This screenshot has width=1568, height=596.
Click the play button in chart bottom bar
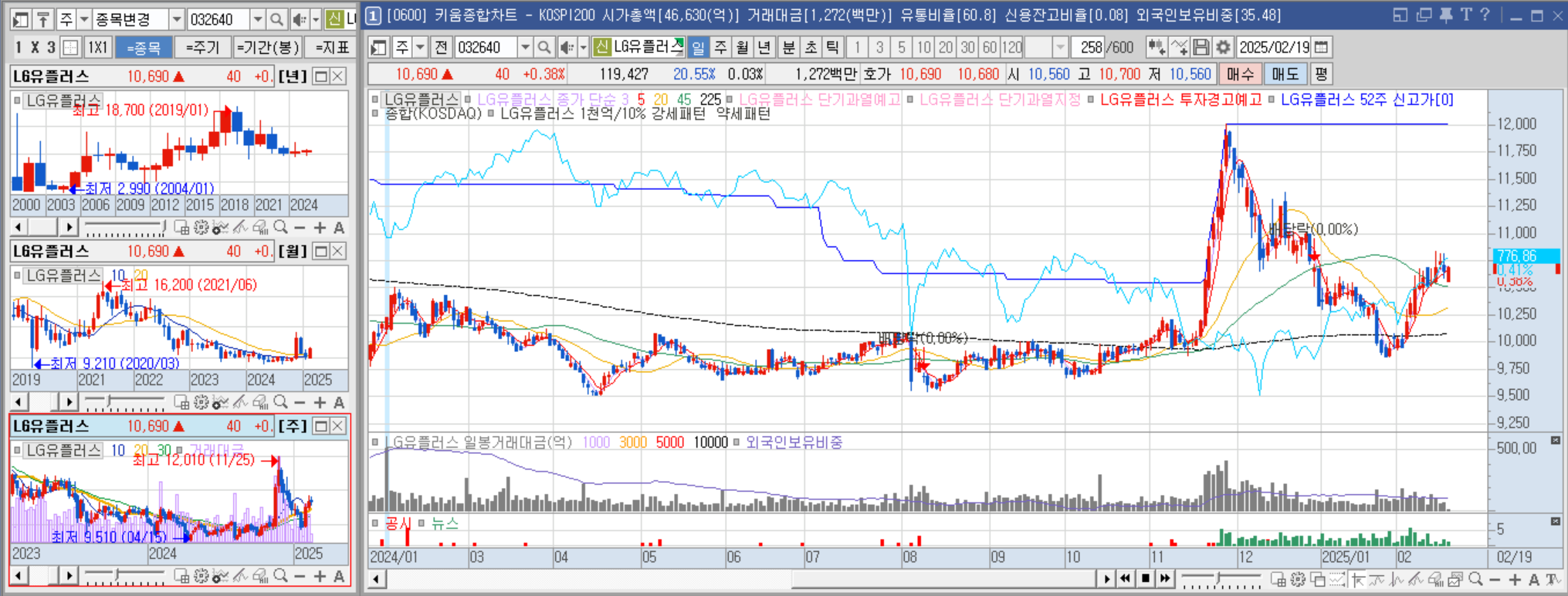[1106, 578]
